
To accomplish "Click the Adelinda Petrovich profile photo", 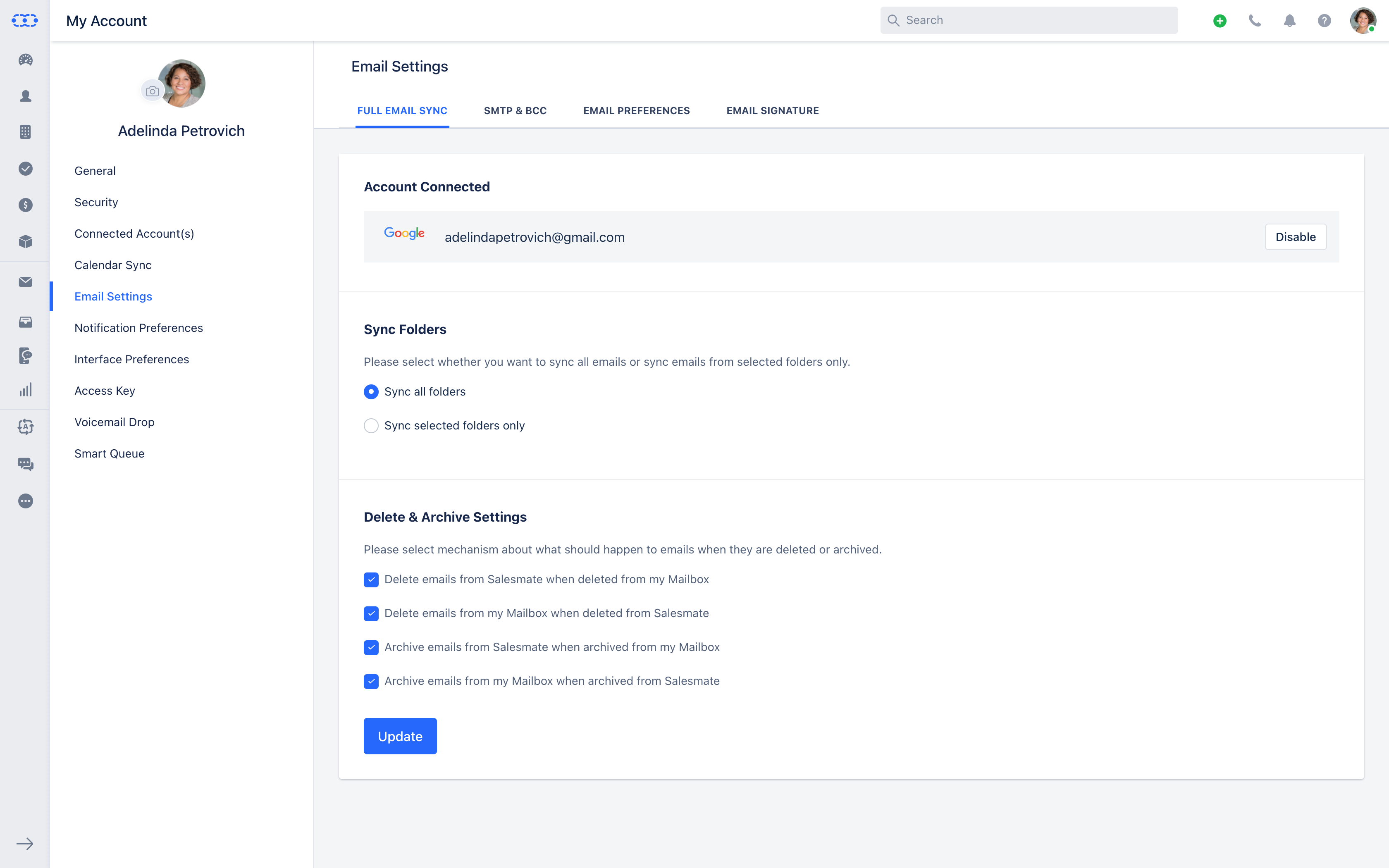I will (x=183, y=83).
